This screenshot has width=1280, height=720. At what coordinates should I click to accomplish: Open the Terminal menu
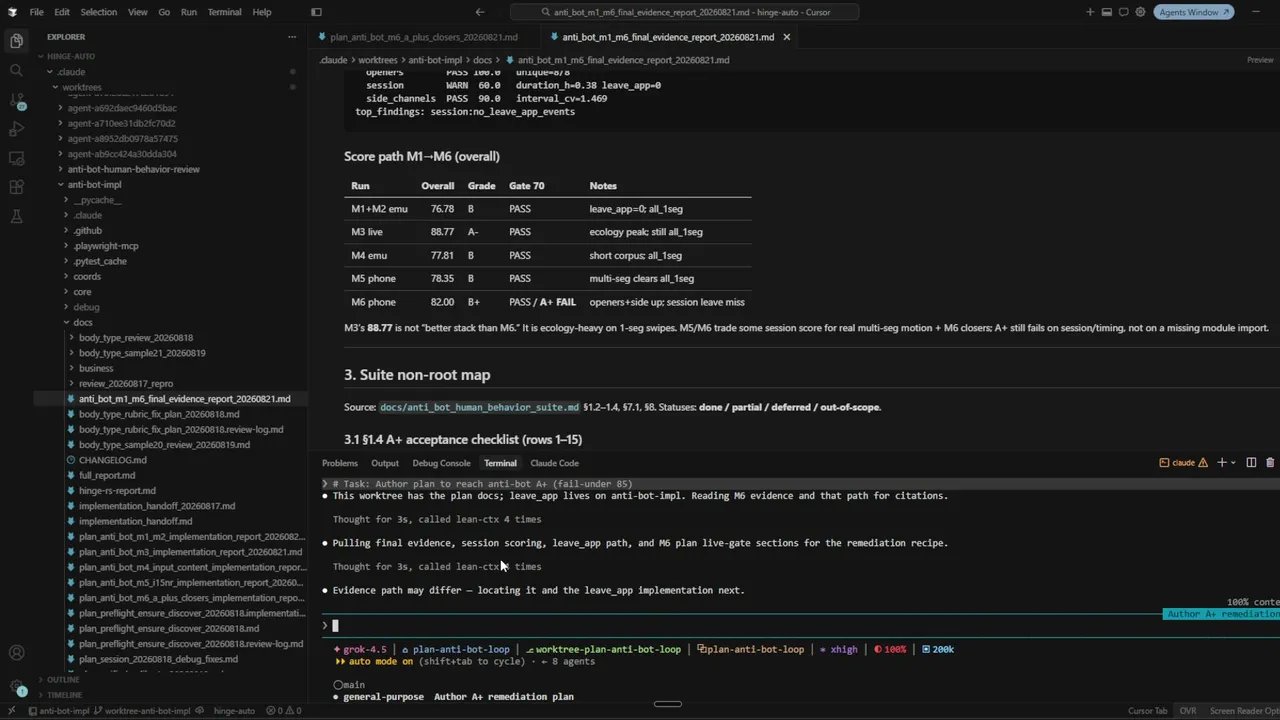(224, 12)
